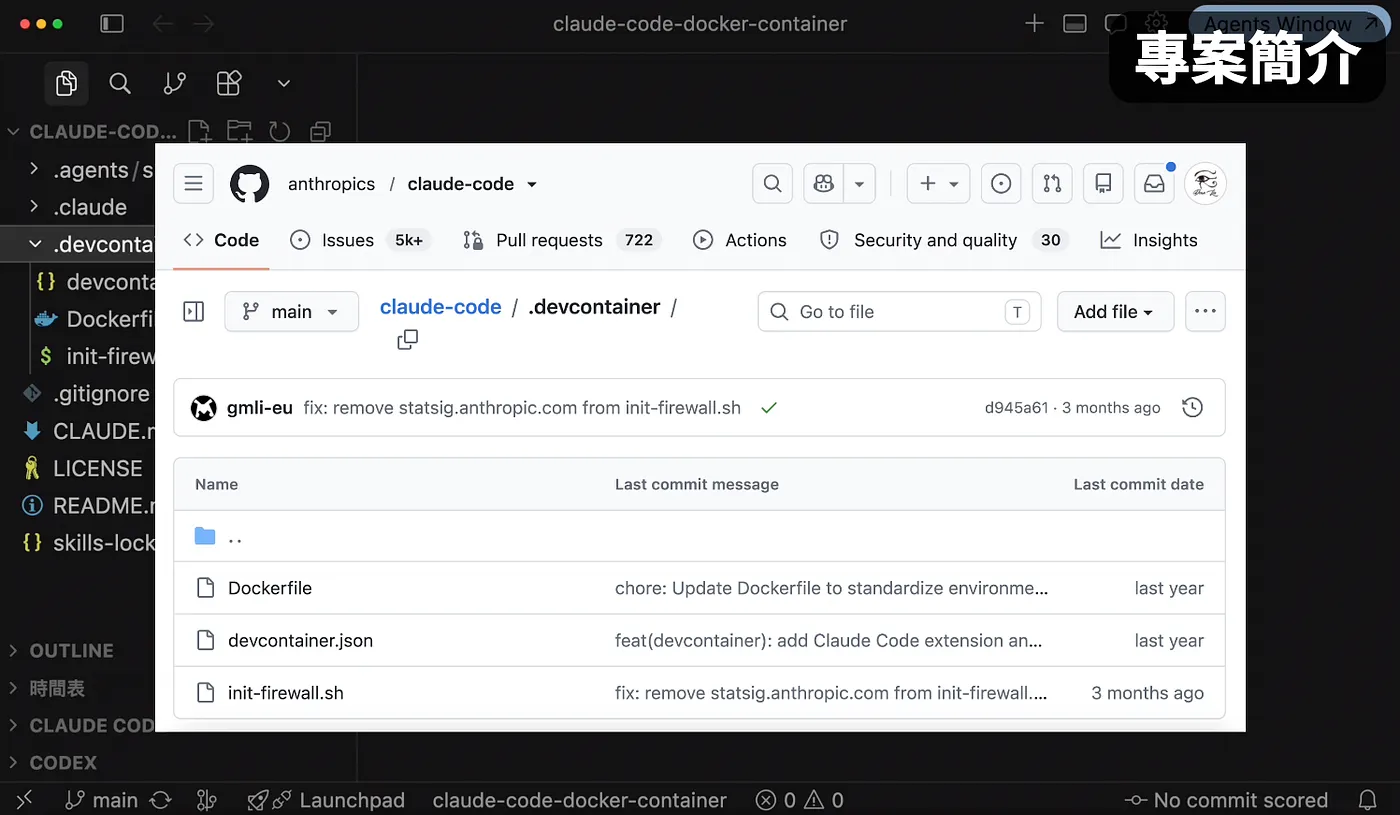The width and height of the screenshot is (1400, 815).
Task: Open GitHub search with the magnifier button
Action: click(772, 184)
